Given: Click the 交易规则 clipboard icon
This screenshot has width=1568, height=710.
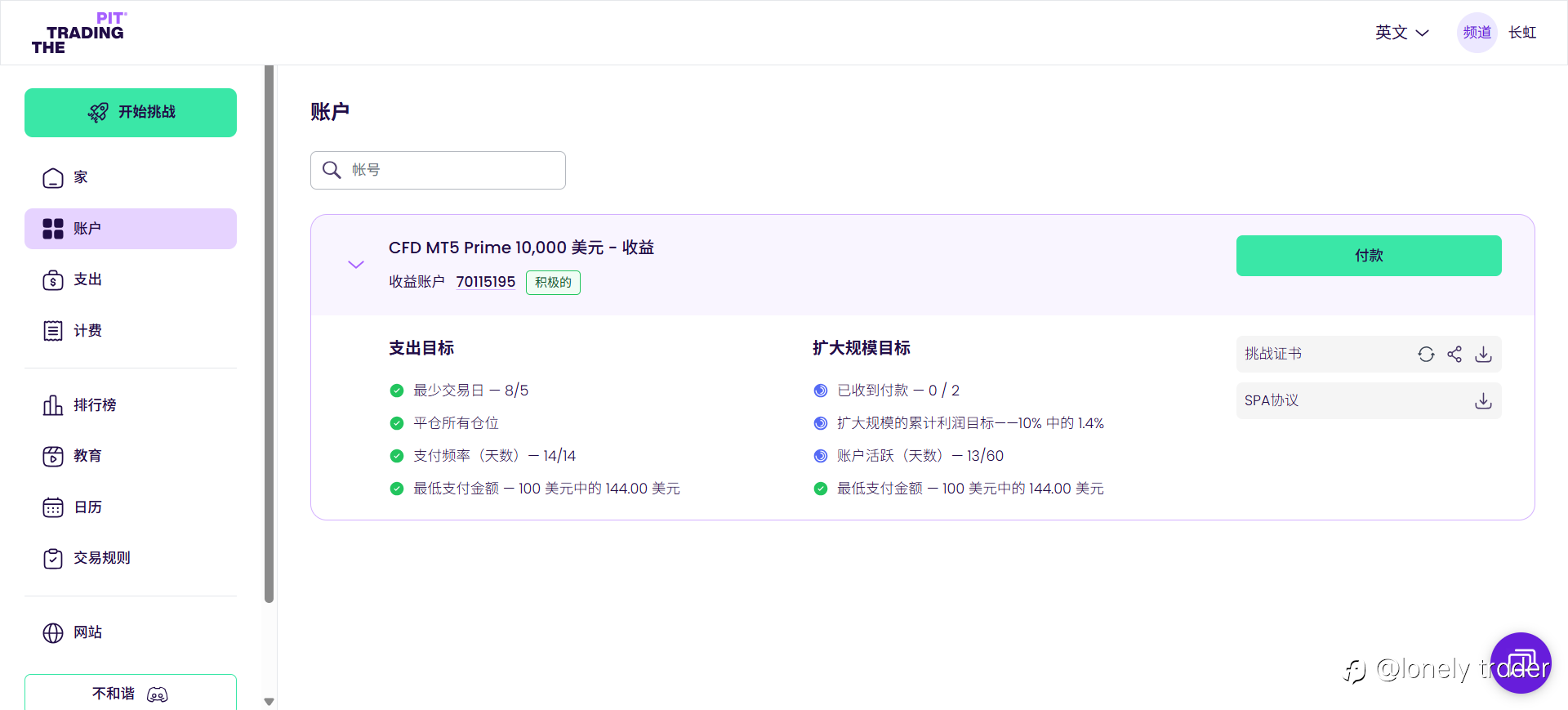Looking at the screenshot, I should point(53,558).
